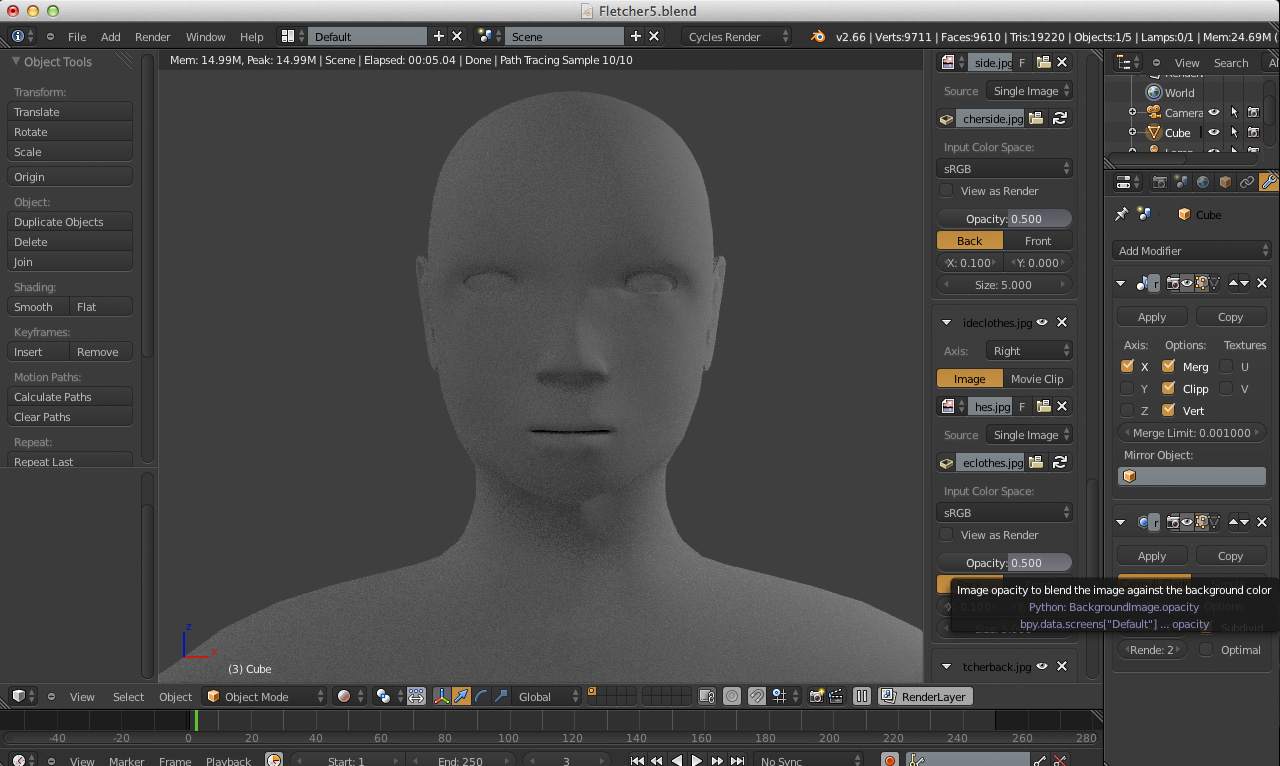Screen dimensions: 1280x766
Task: Click the auto keyframe record button in timeline
Action: point(890,761)
